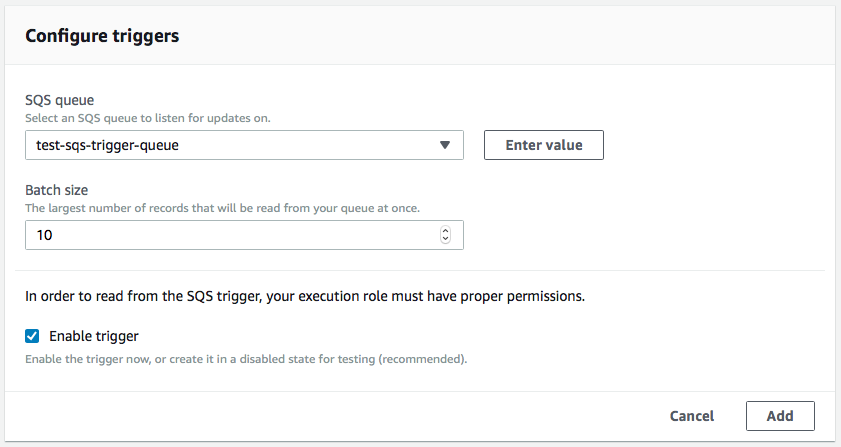This screenshot has width=841, height=447.
Task: Click the batch size spinner control
Action: [445, 235]
